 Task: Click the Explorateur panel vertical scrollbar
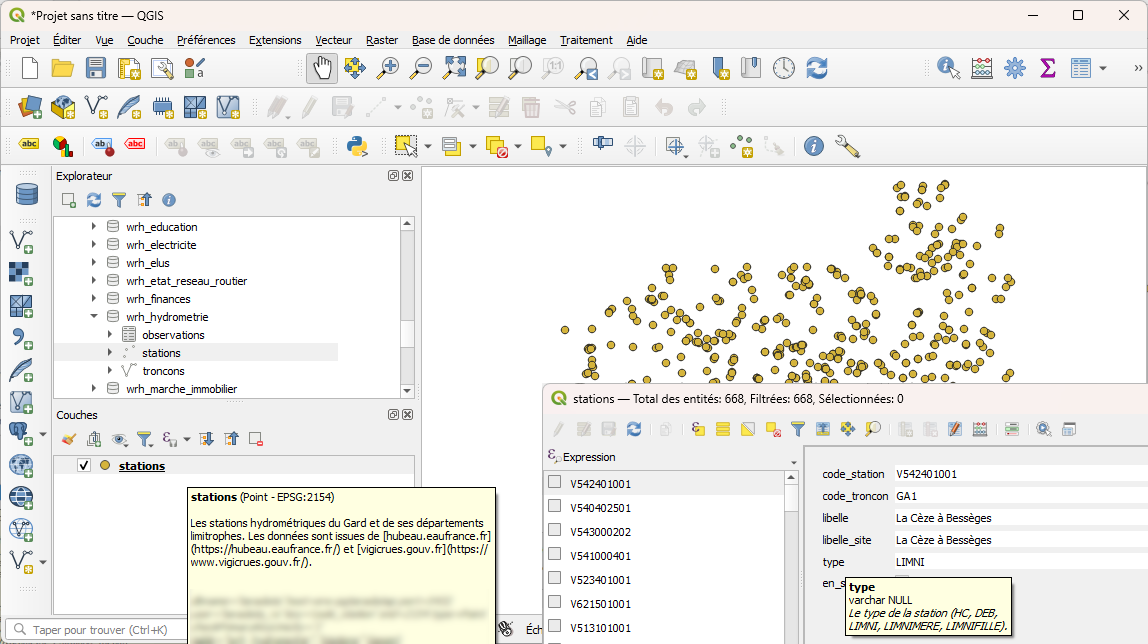pyautogui.click(x=407, y=307)
